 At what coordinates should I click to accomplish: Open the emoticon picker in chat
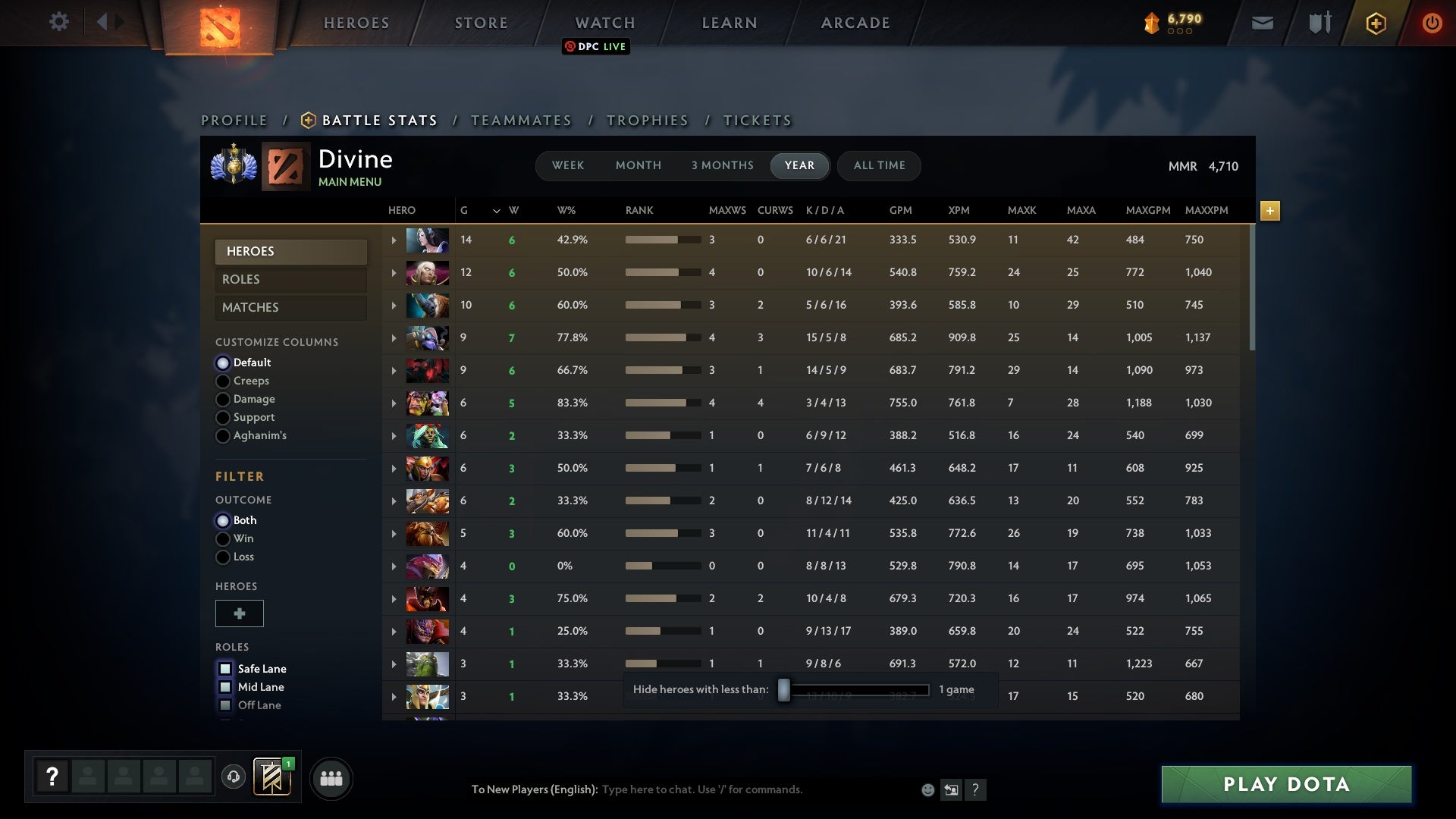click(x=927, y=789)
